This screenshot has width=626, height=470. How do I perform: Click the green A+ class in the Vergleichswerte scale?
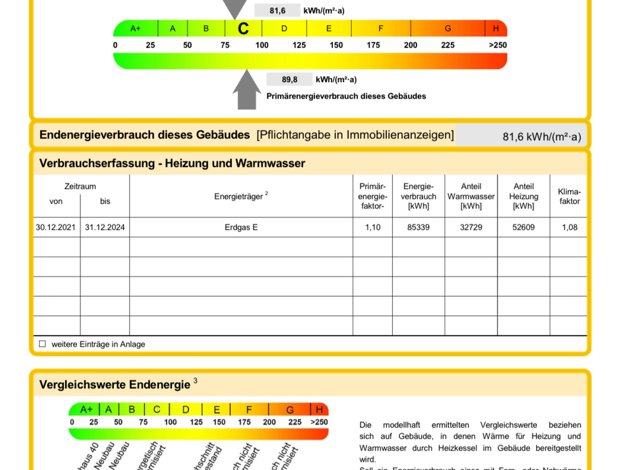[x=85, y=409]
